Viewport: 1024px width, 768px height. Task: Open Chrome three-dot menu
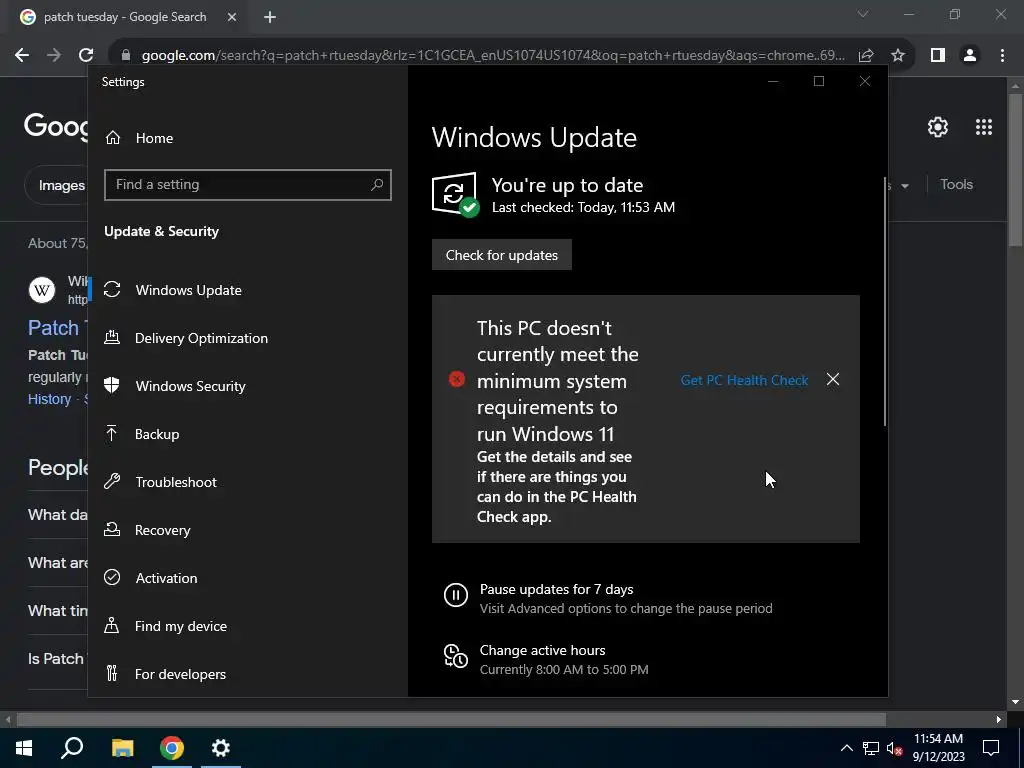1002,56
